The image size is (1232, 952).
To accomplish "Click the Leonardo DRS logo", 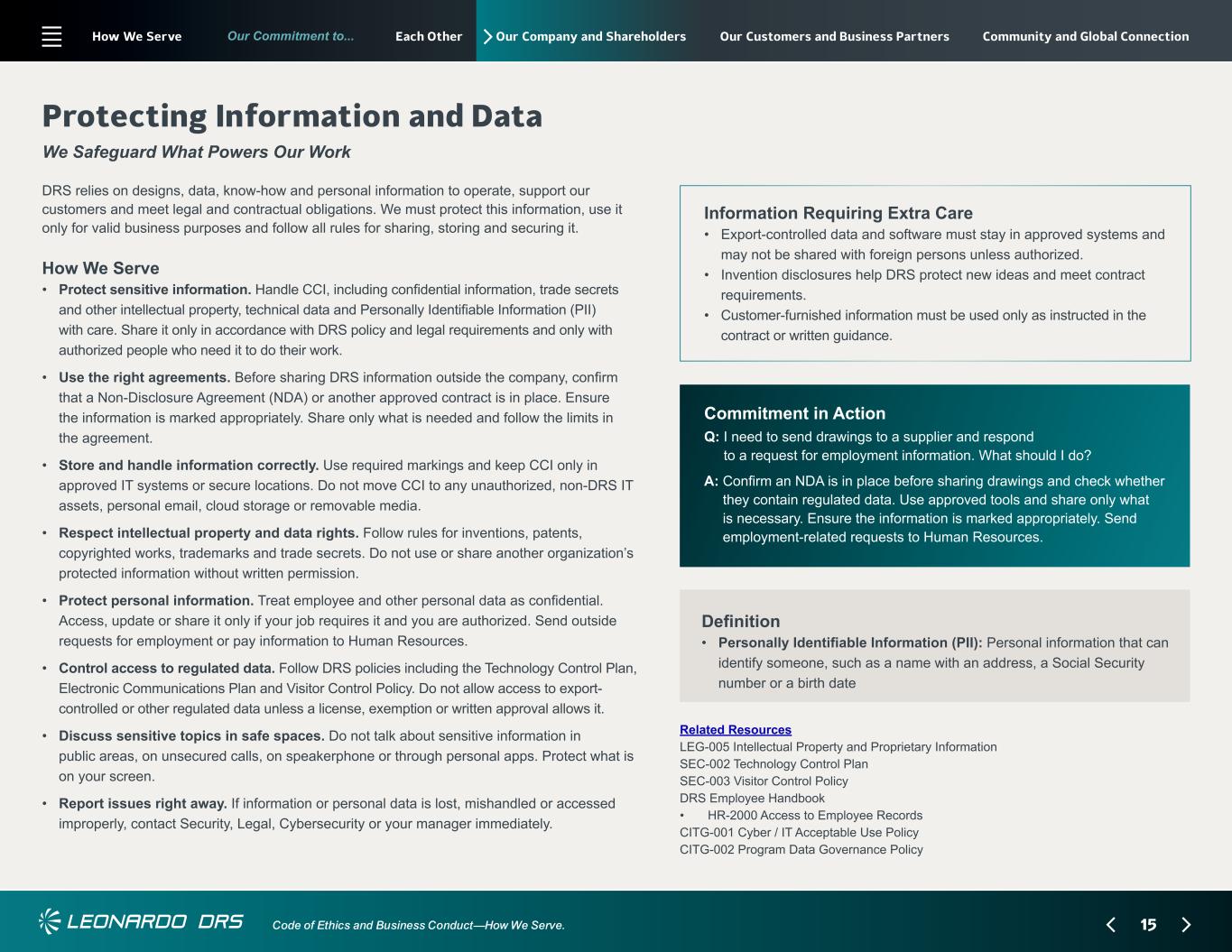I will click(x=141, y=921).
